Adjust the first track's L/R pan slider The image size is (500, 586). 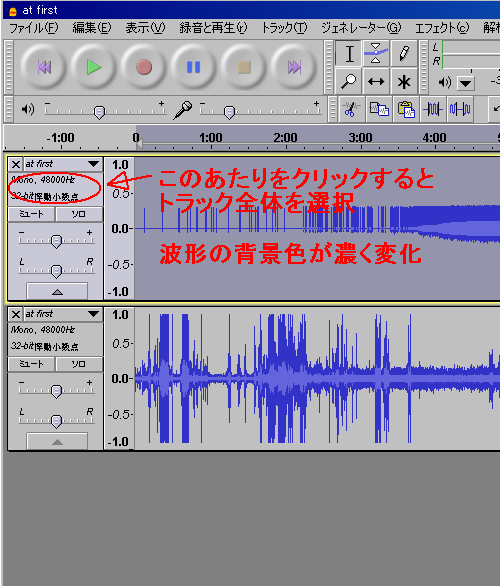[x=56, y=271]
